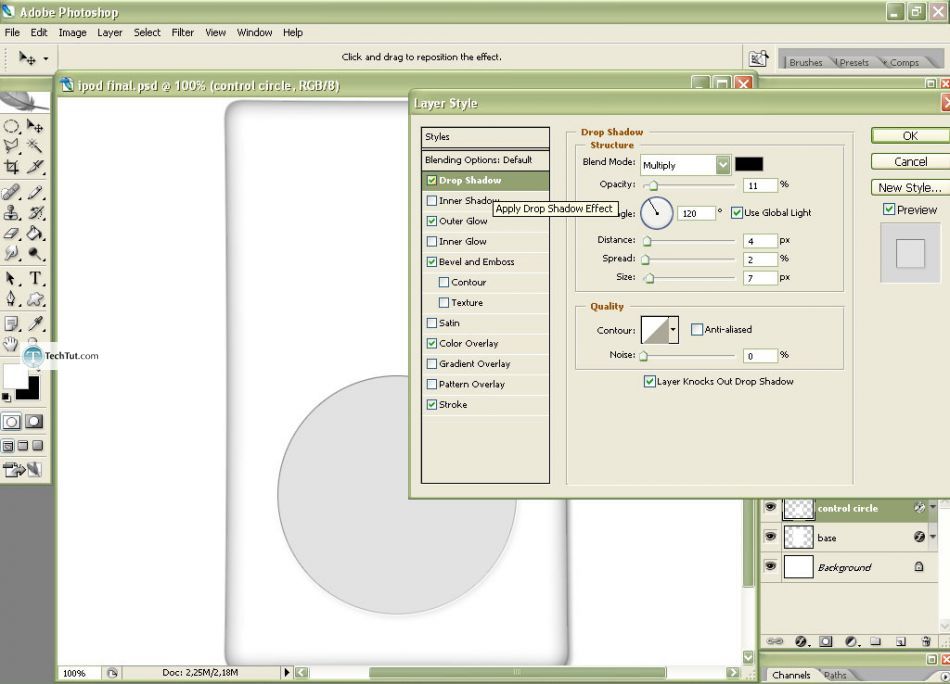Open the Filter menu
This screenshot has height=684, width=950.
182,33
